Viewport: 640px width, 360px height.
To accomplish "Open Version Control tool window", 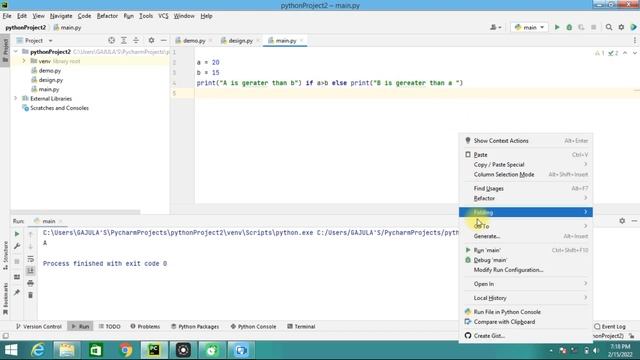I will pos(38,327).
